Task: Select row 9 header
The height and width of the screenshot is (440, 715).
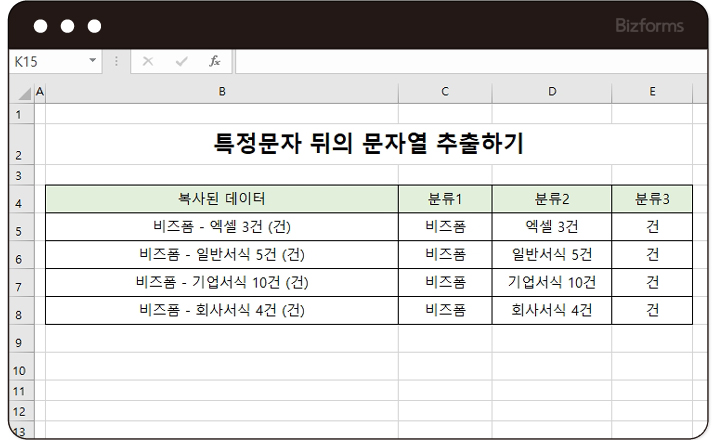Action: pos(21,338)
